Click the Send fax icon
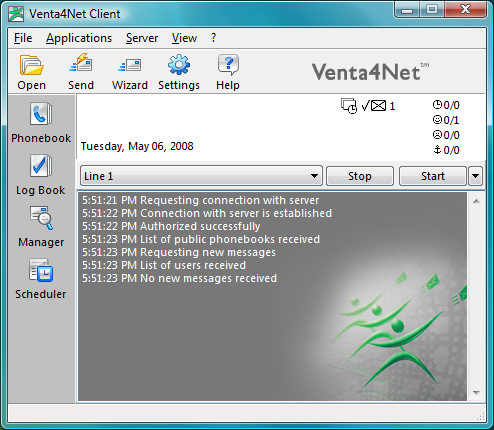Screen dimensions: 494x430 point(81,63)
